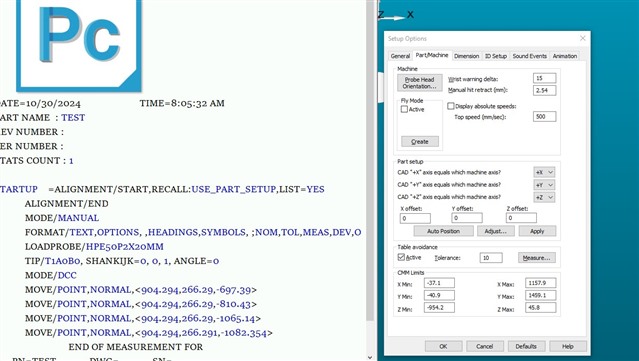The width and height of the screenshot is (639, 361).
Task: Click the Probe Head Orientation button
Action: click(419, 83)
